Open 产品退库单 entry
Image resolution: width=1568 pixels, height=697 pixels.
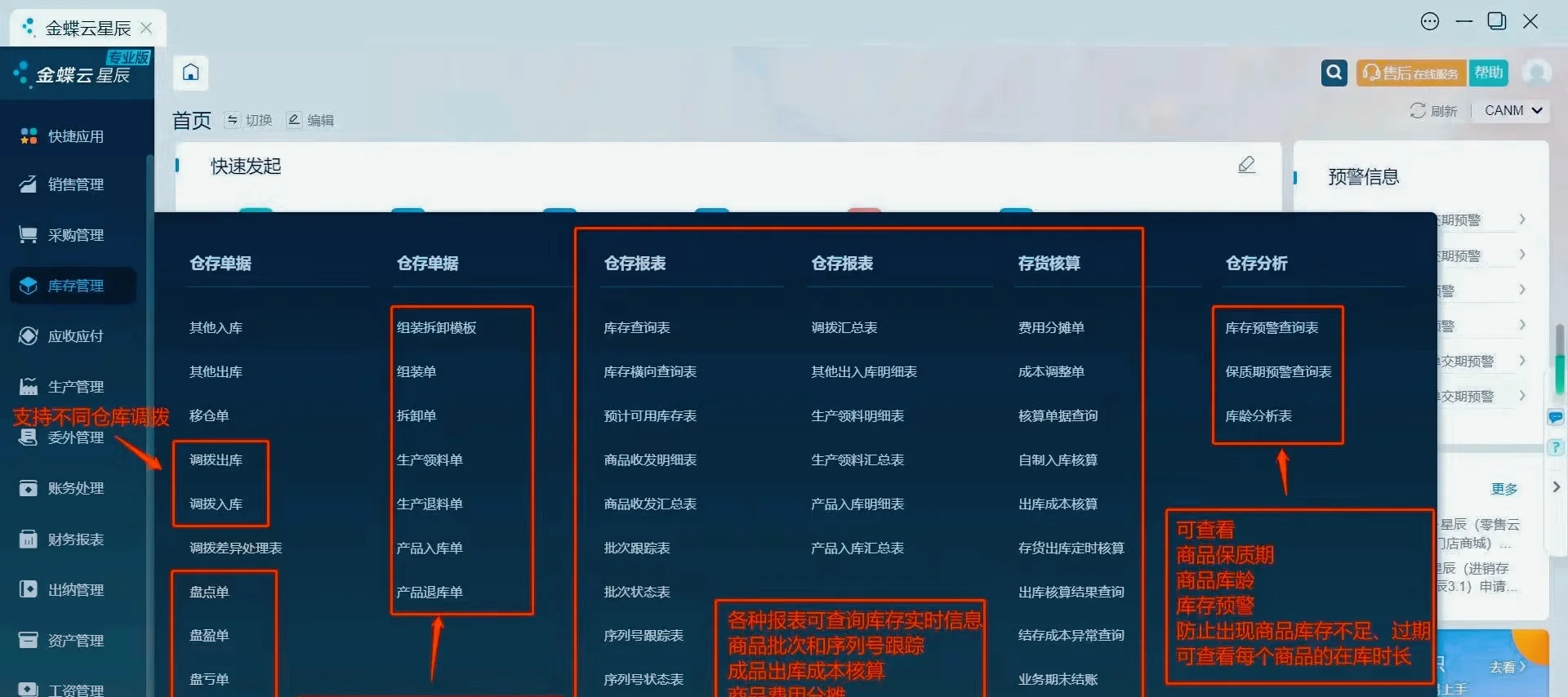pos(430,592)
